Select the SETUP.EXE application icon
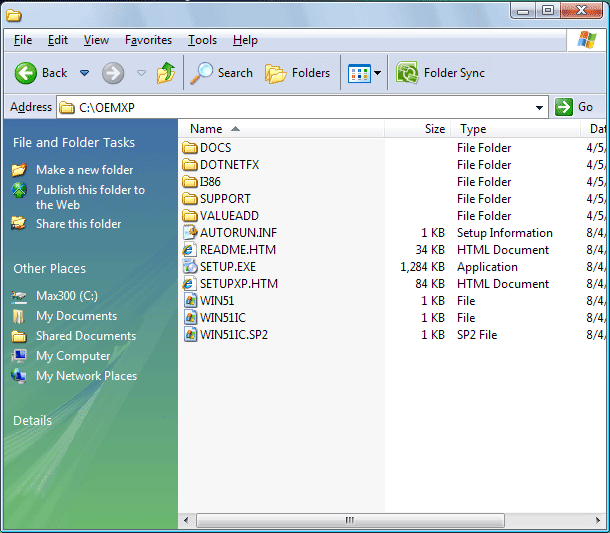610x533 pixels. (x=190, y=266)
